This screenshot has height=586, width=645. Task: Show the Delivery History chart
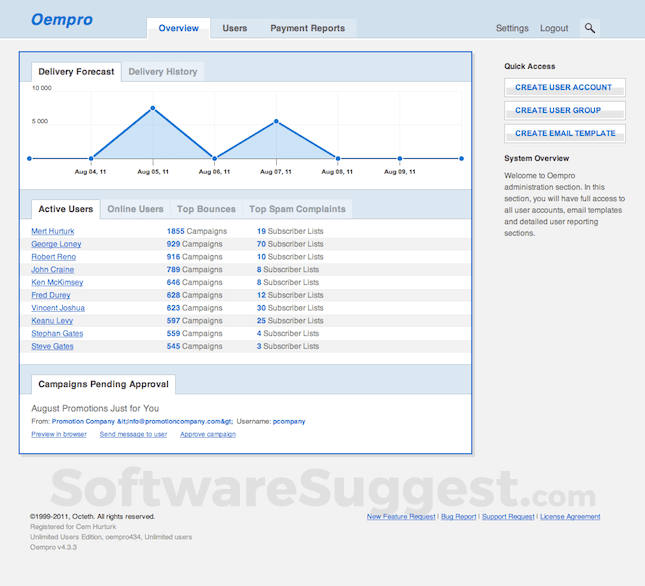point(162,72)
